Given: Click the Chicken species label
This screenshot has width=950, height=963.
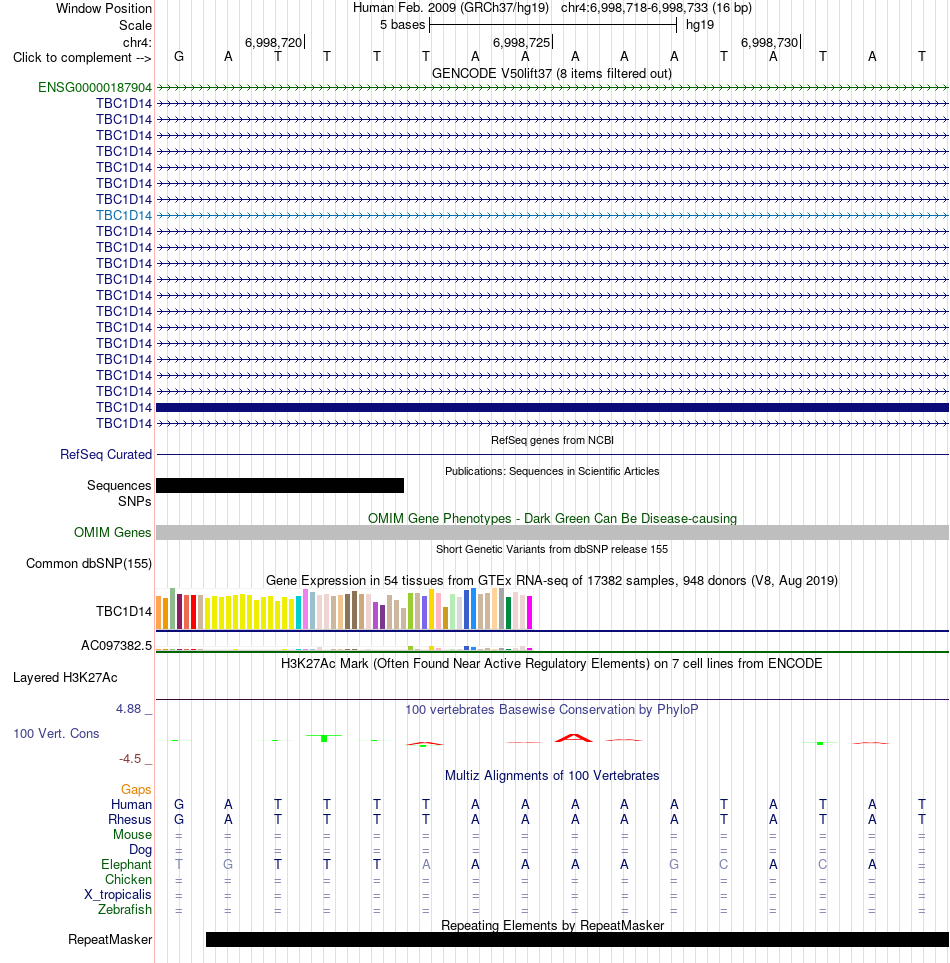Looking at the screenshot, I should point(128,879).
